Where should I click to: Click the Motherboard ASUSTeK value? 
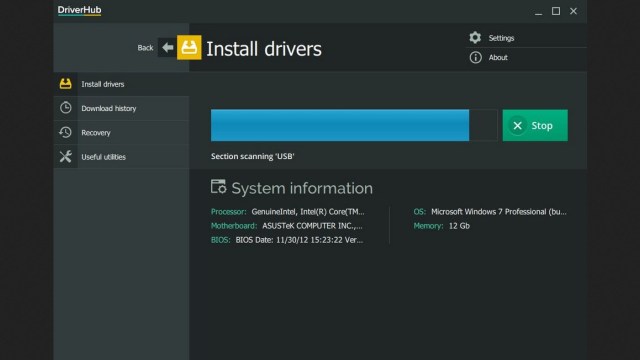[x=312, y=226]
